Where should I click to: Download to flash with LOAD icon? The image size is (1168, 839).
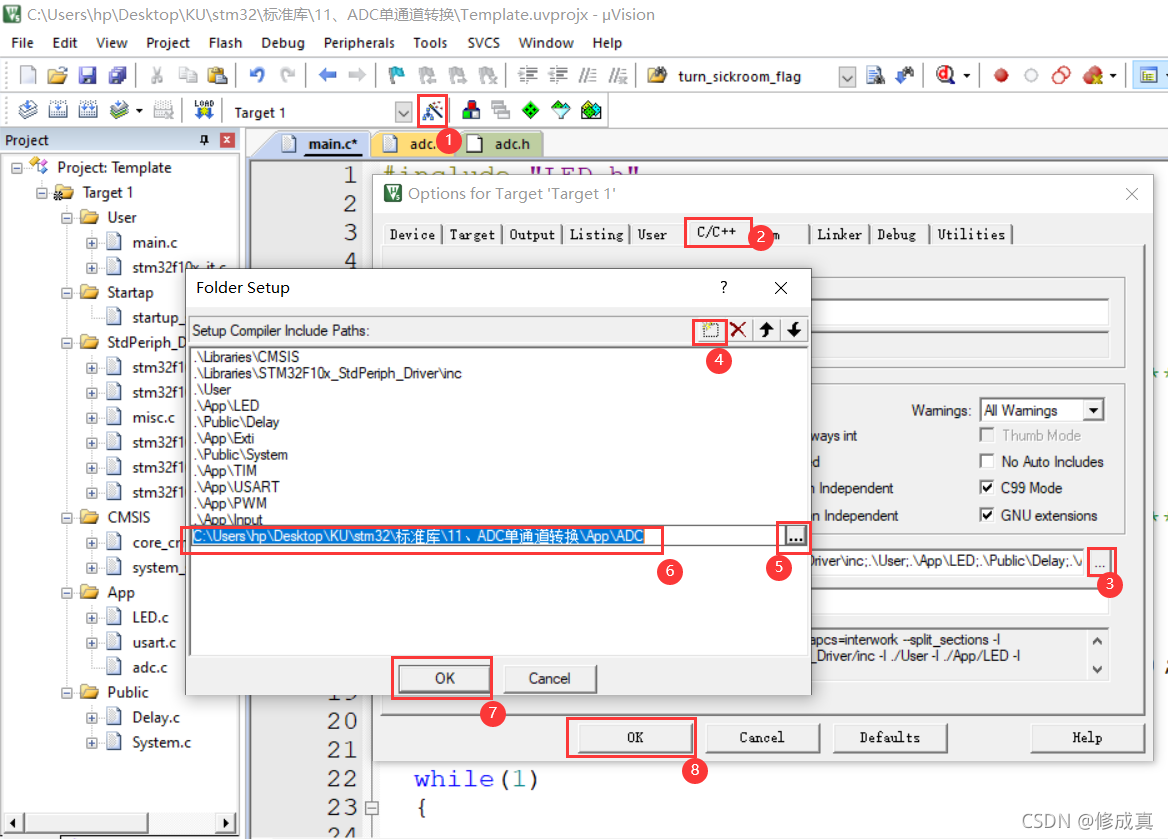pos(203,111)
